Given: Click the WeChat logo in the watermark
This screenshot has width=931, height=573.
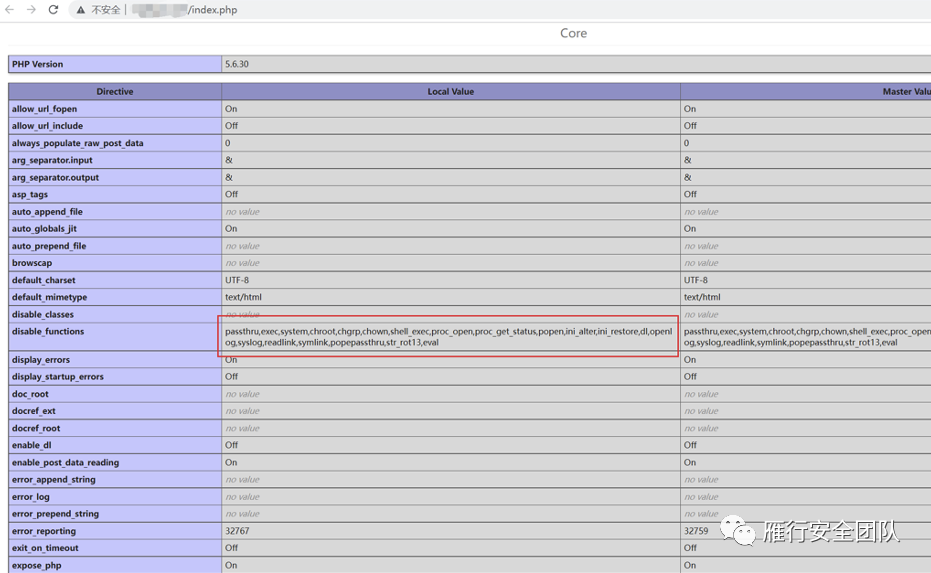Looking at the screenshot, I should (x=742, y=531).
